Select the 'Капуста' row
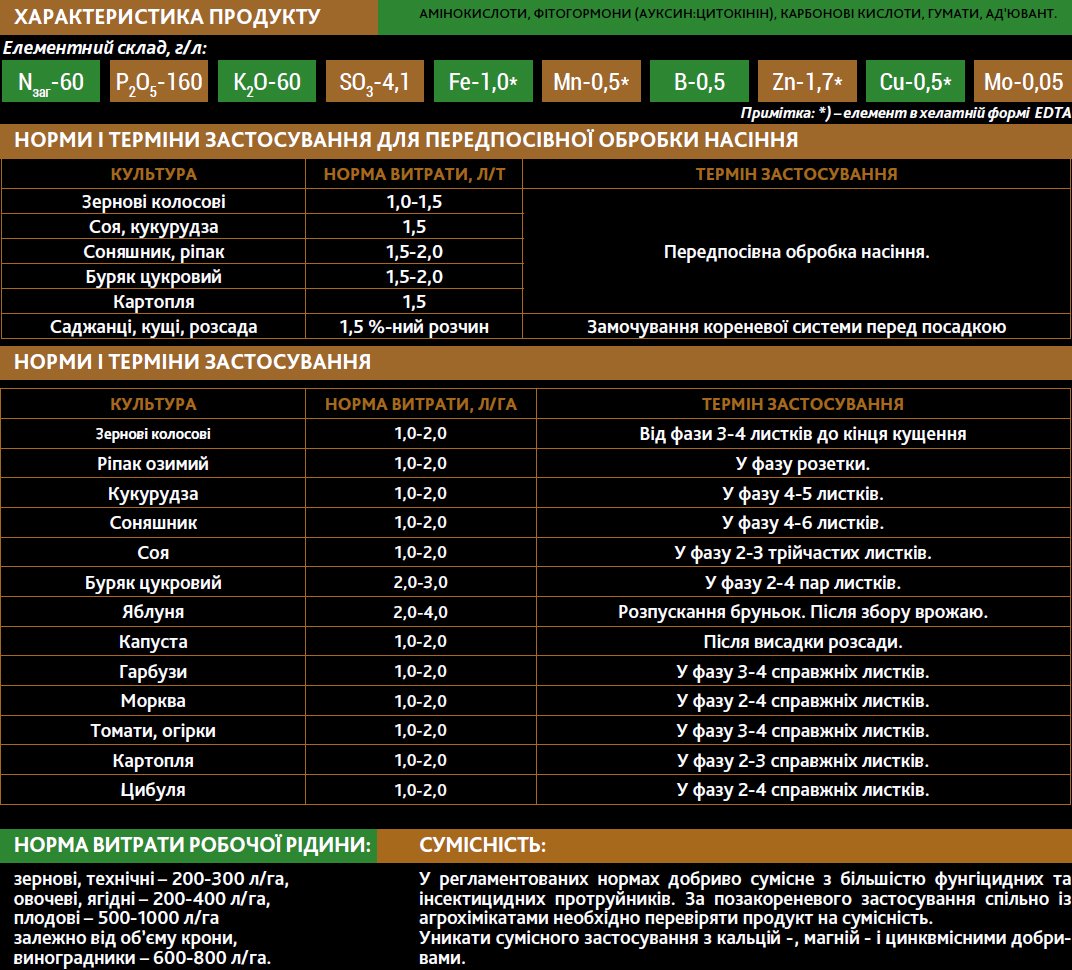 [x=536, y=642]
